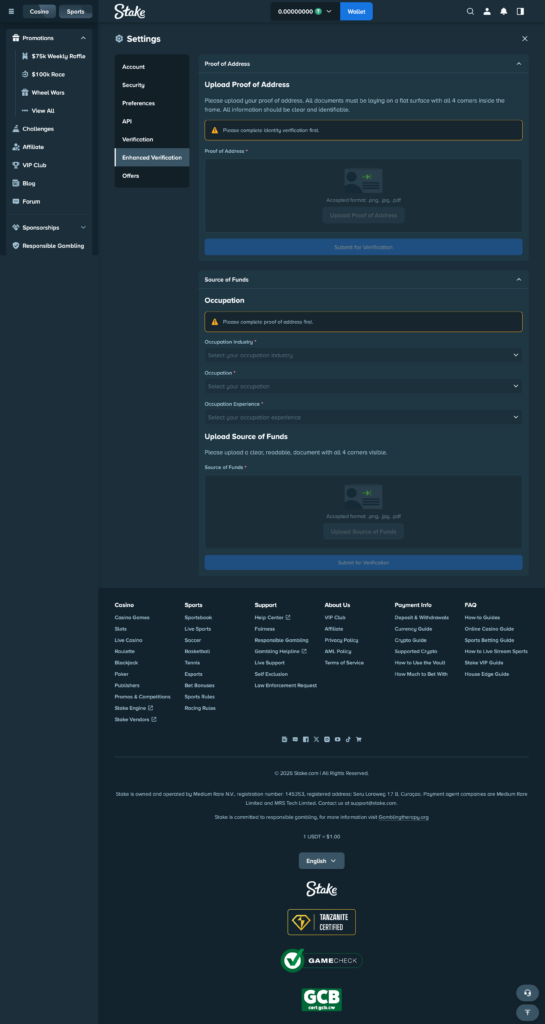Click the Settings gear icon
The image size is (545, 1024).
tap(119, 39)
